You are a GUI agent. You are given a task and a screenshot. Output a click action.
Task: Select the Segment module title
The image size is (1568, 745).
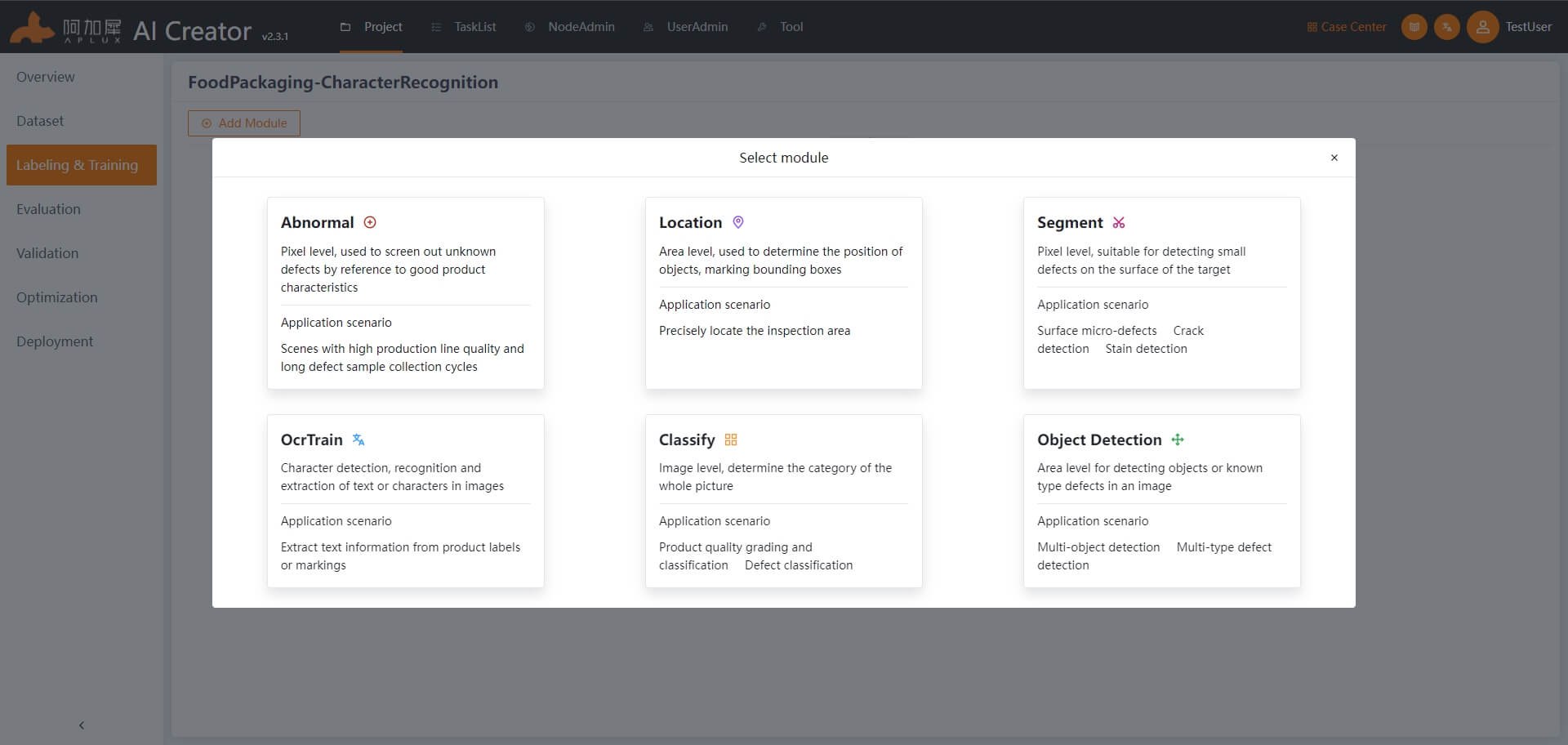pos(1070,222)
